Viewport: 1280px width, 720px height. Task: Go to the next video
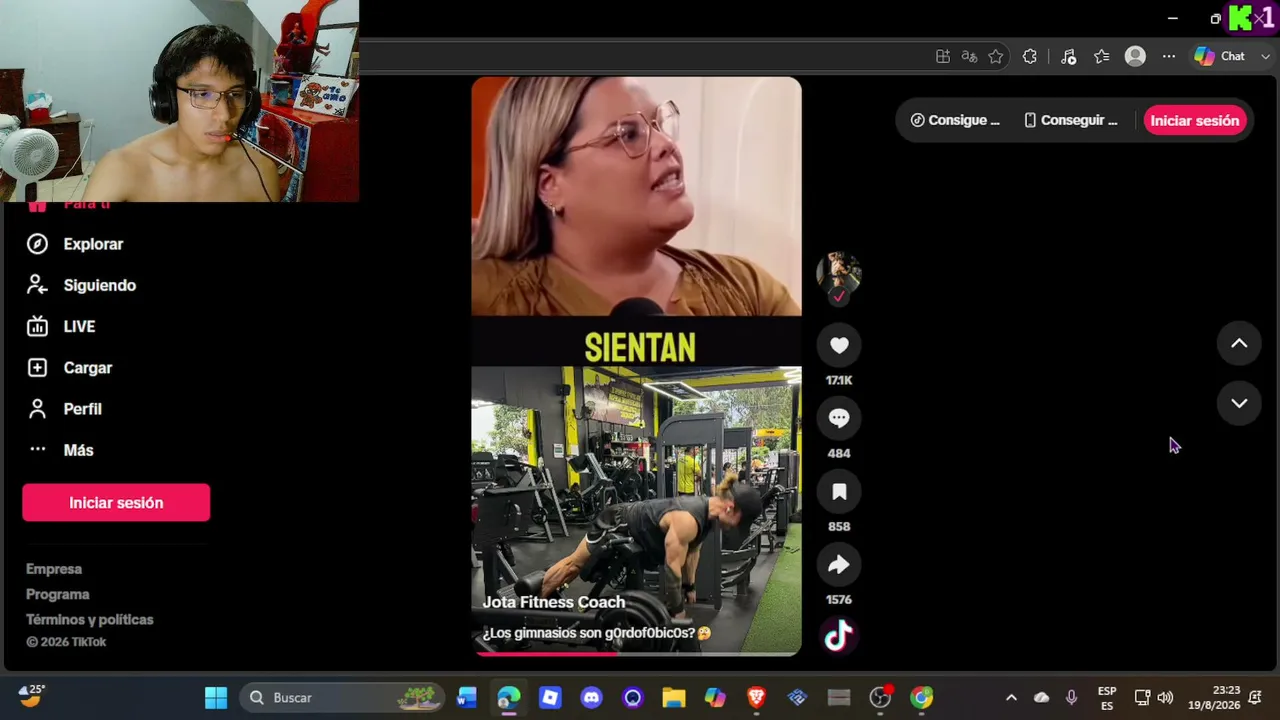(x=1239, y=403)
